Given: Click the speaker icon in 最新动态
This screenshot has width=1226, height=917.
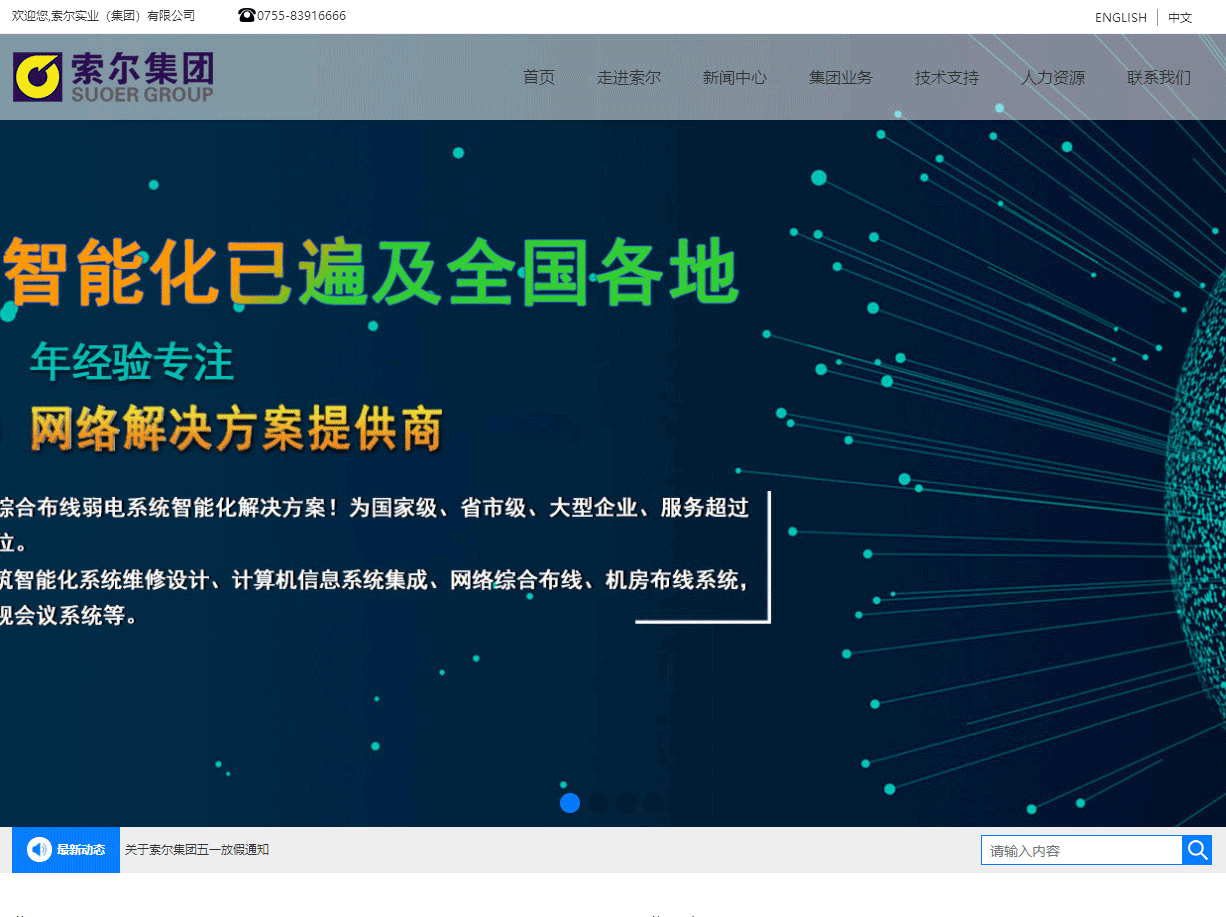Looking at the screenshot, I should pyautogui.click(x=39, y=849).
